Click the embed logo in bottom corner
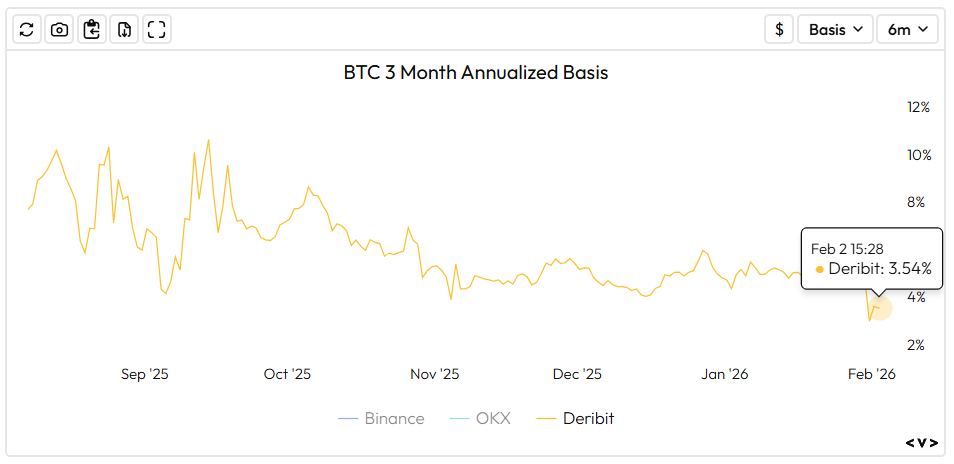 click(922, 442)
